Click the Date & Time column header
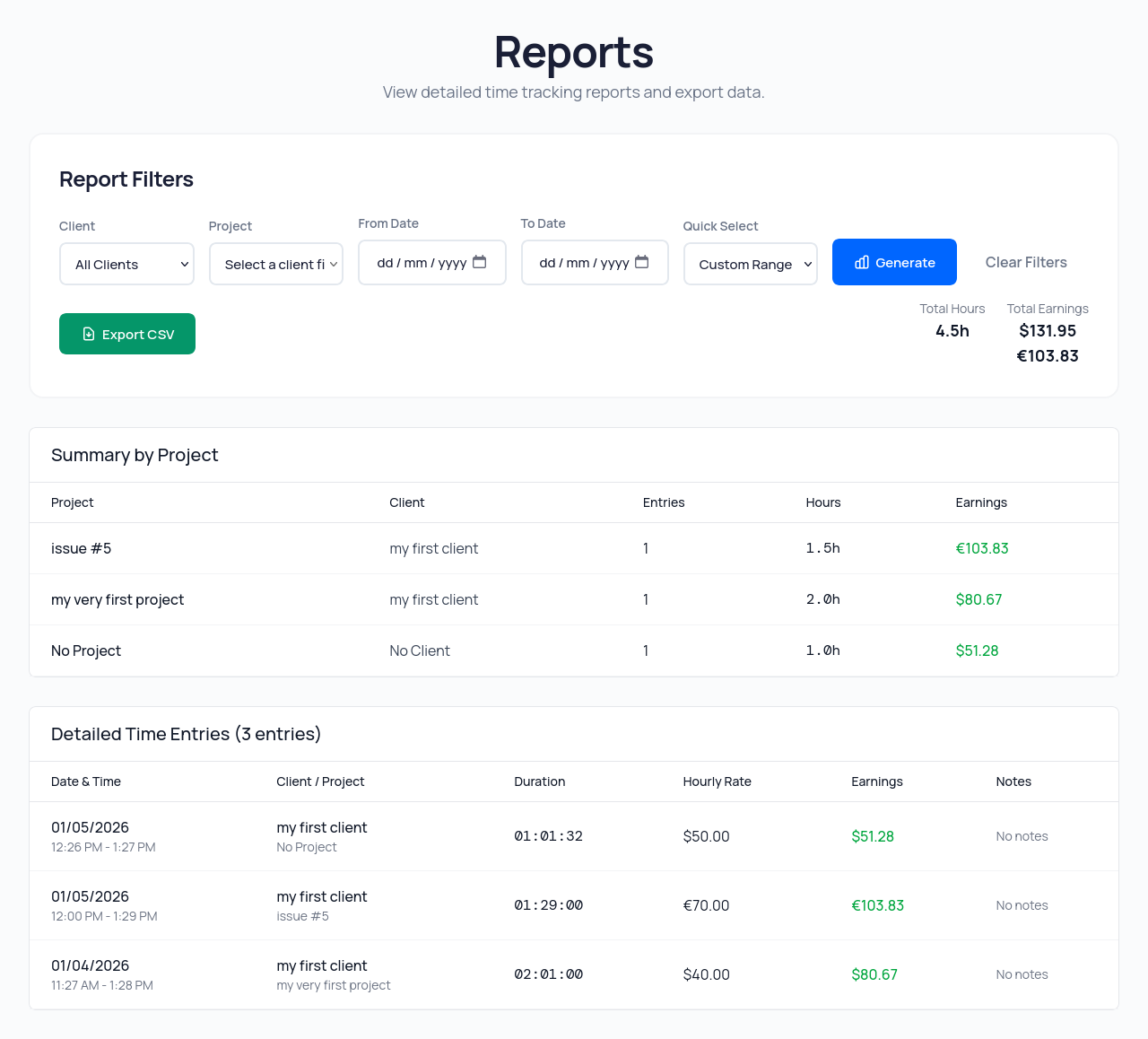The height and width of the screenshot is (1039, 1148). (x=86, y=781)
